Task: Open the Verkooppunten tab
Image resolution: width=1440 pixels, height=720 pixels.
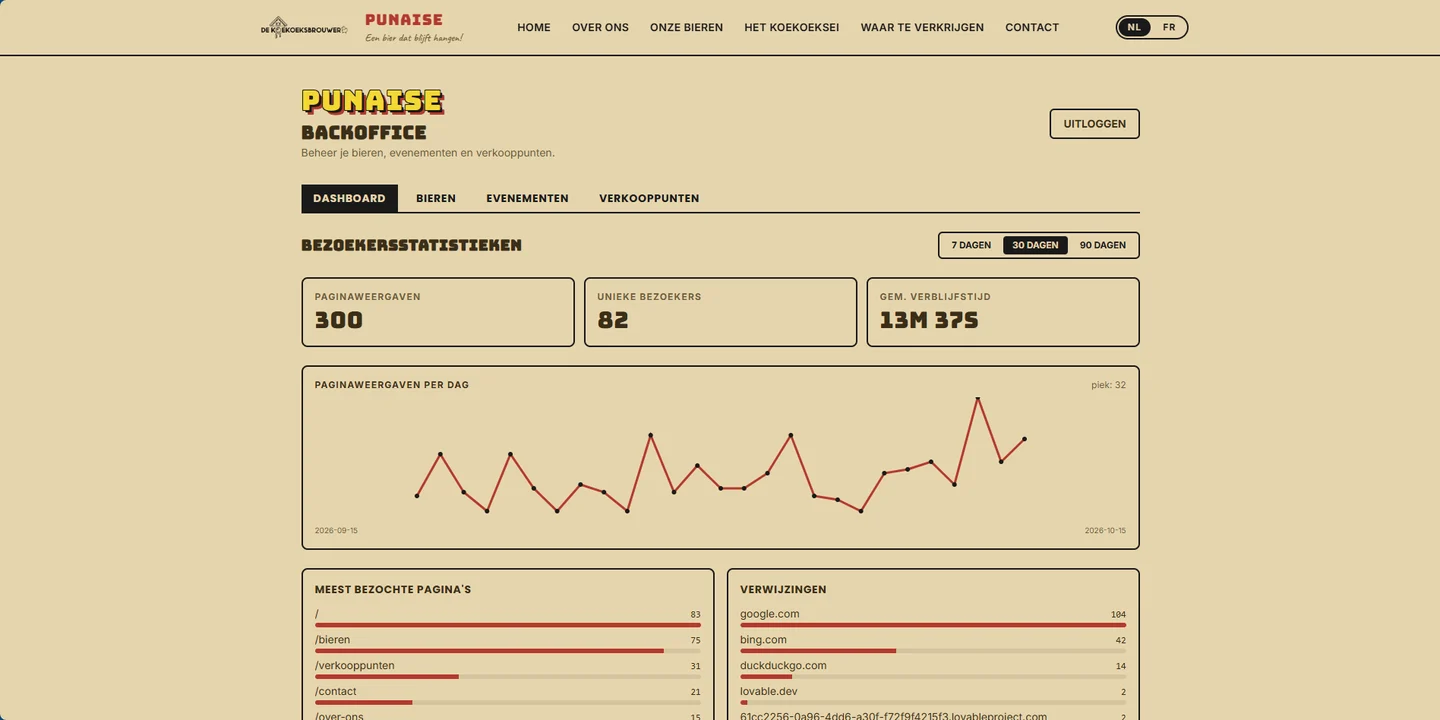Action: pyautogui.click(x=649, y=198)
